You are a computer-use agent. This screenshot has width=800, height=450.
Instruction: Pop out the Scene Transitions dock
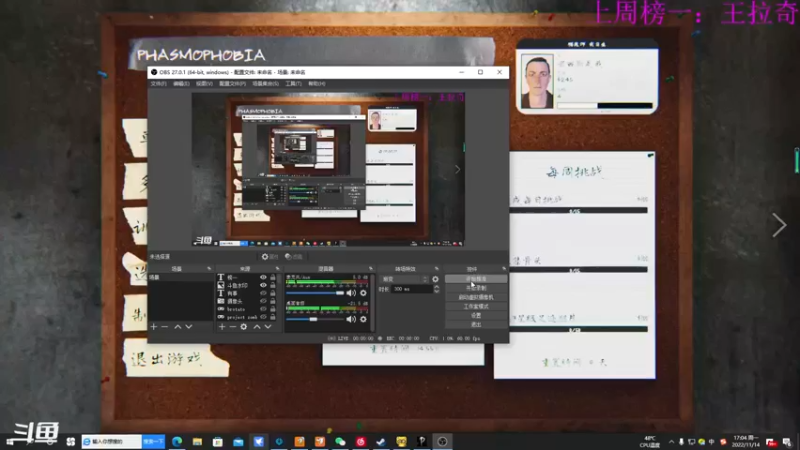tap(436, 268)
